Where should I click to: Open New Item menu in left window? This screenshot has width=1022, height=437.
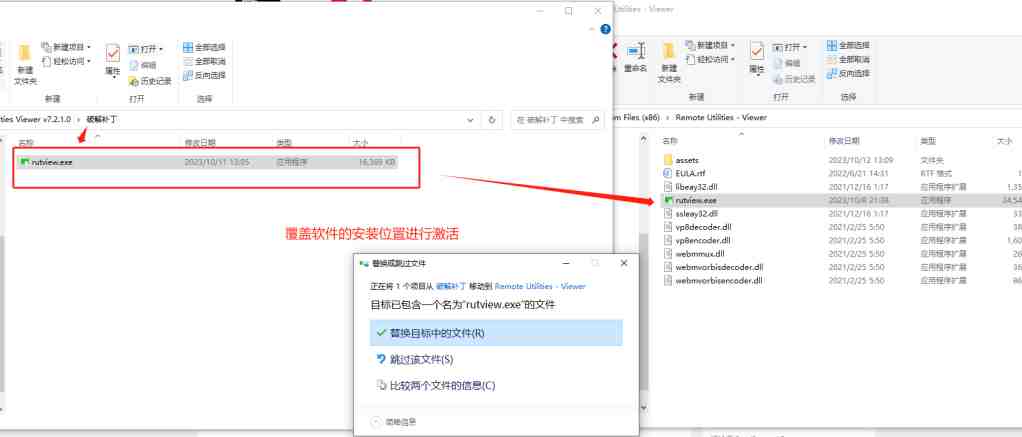pyautogui.click(x=66, y=48)
